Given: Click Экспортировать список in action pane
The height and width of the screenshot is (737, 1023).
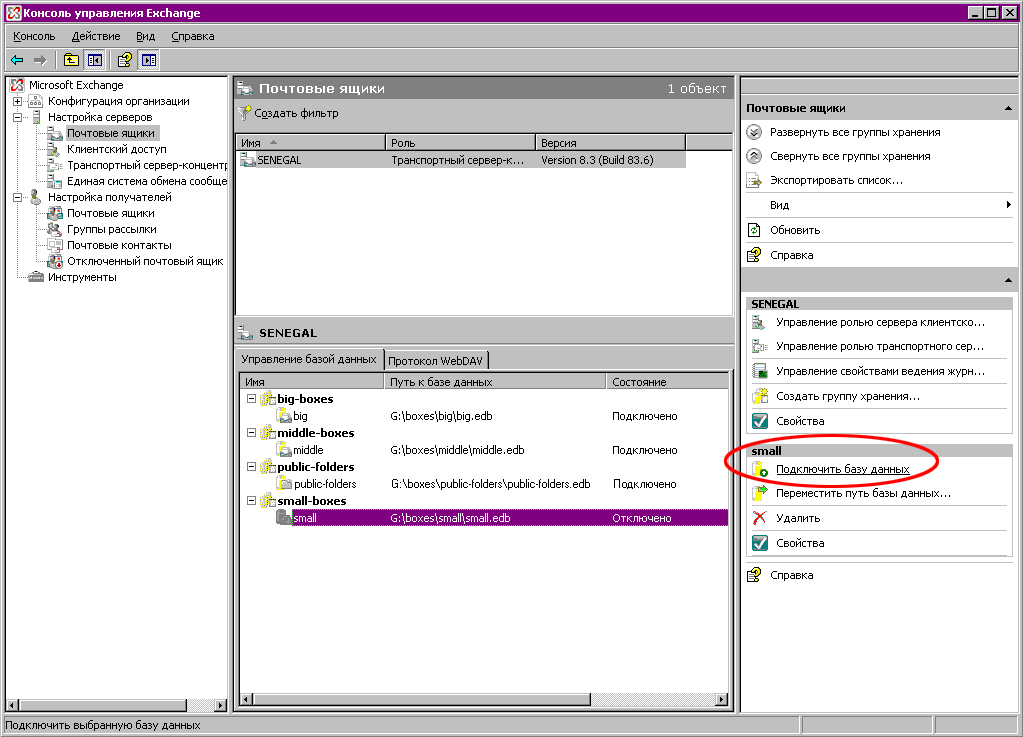Looking at the screenshot, I should [x=836, y=181].
